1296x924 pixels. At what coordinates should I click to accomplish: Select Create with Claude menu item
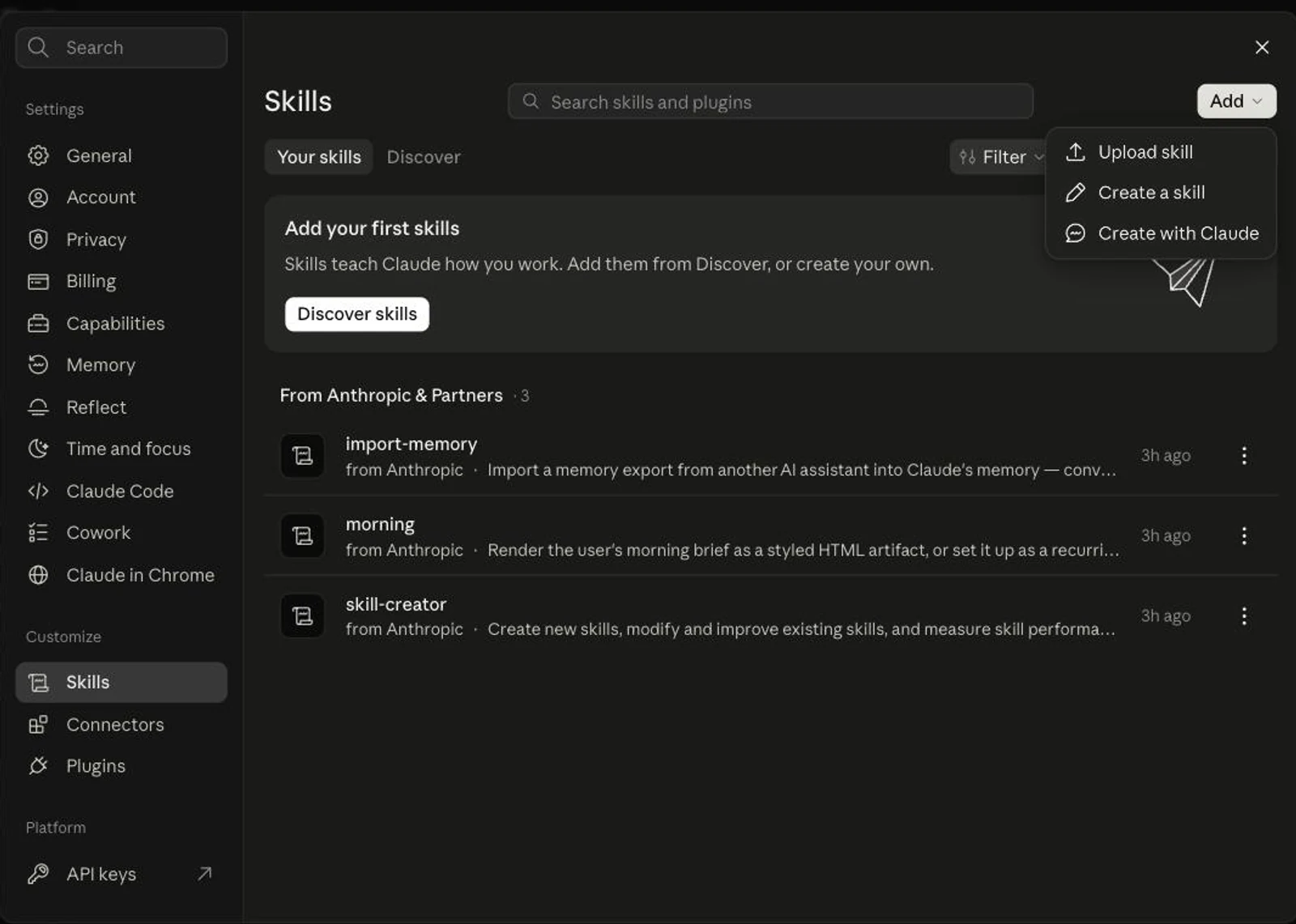pyautogui.click(x=1160, y=233)
